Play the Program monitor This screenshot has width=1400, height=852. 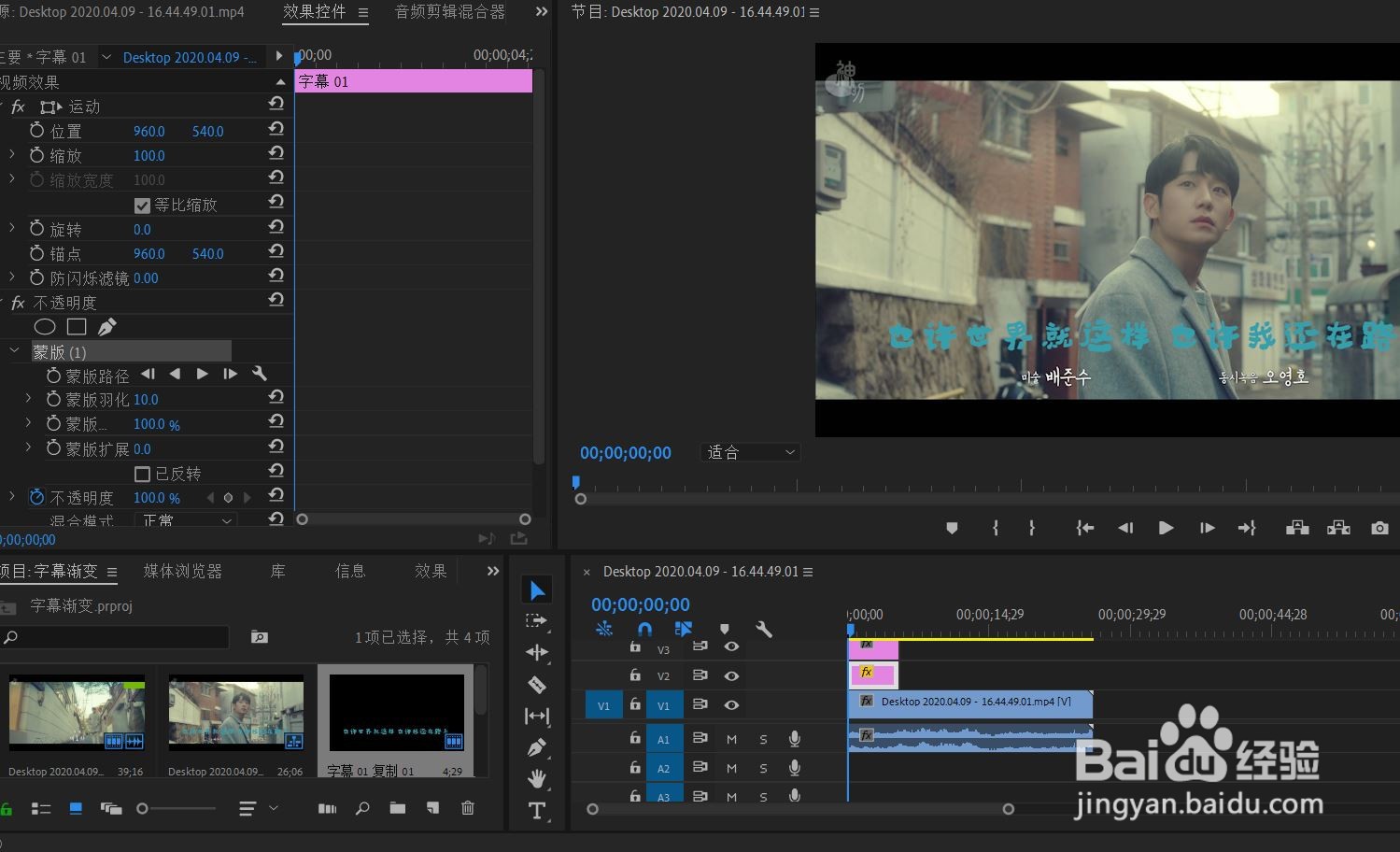[1166, 528]
